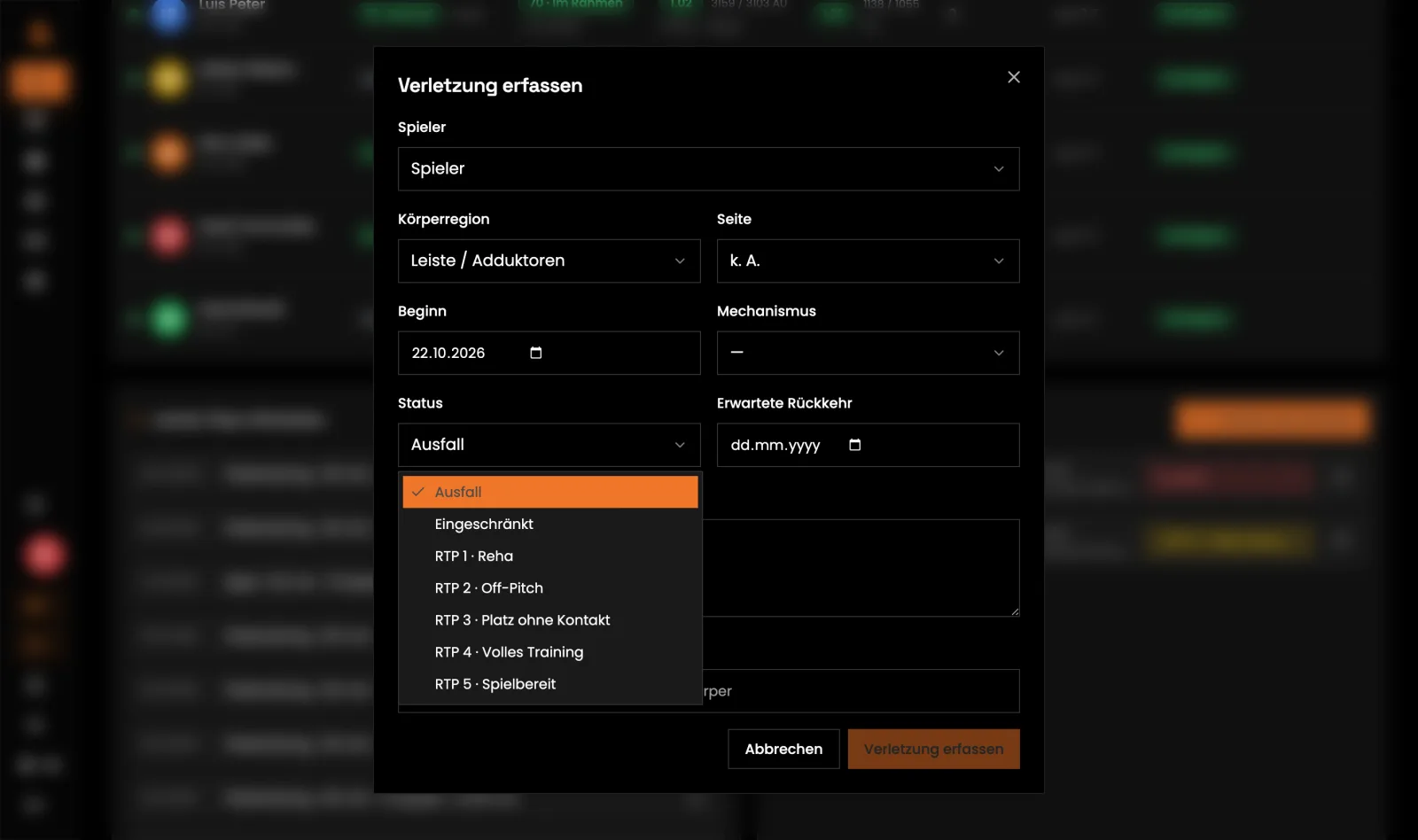1418x840 pixels.
Task: Collapse the Status dropdown showing Ausfall
Action: [x=549, y=445]
